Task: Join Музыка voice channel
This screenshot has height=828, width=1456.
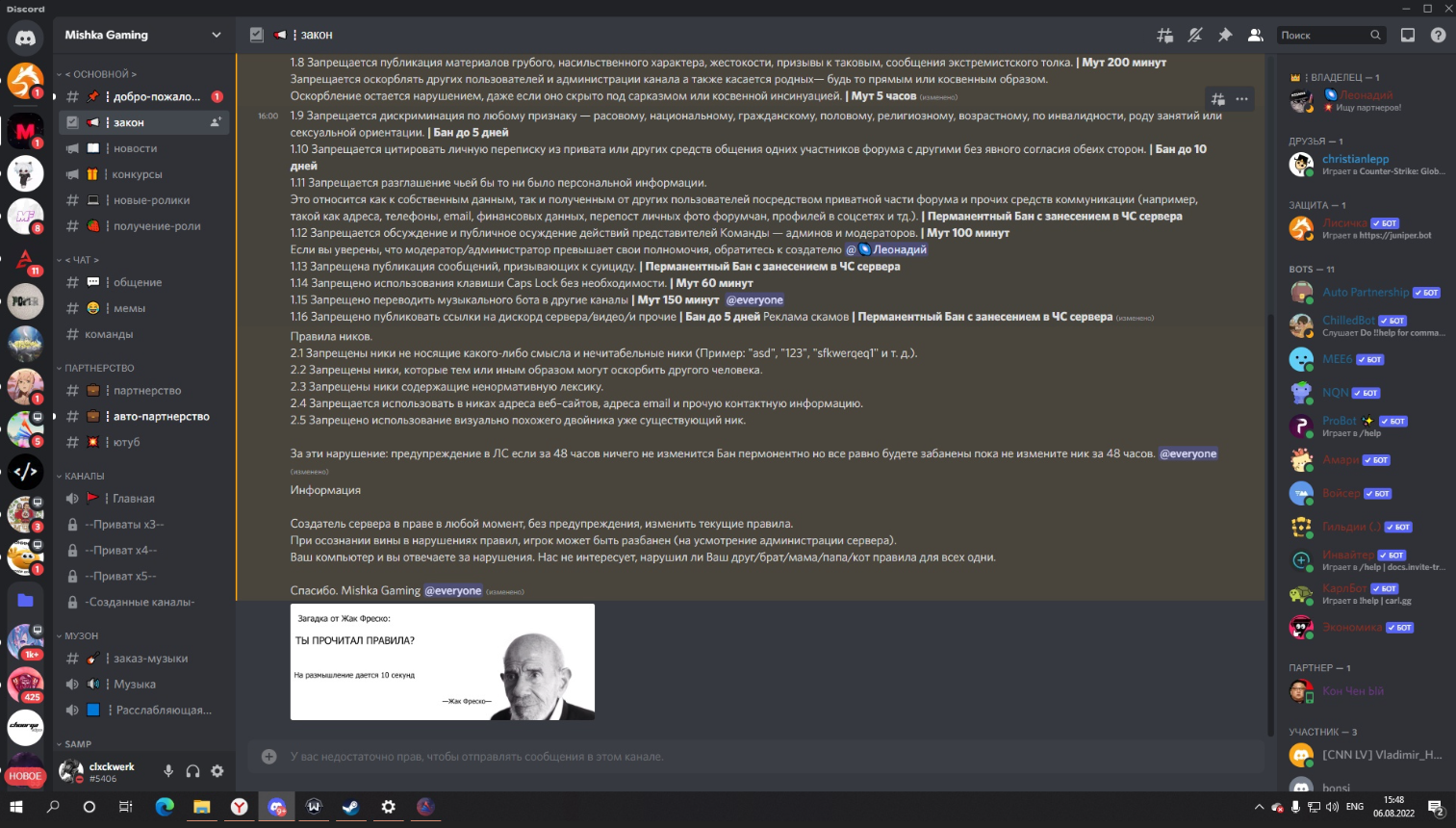Action: [x=144, y=684]
